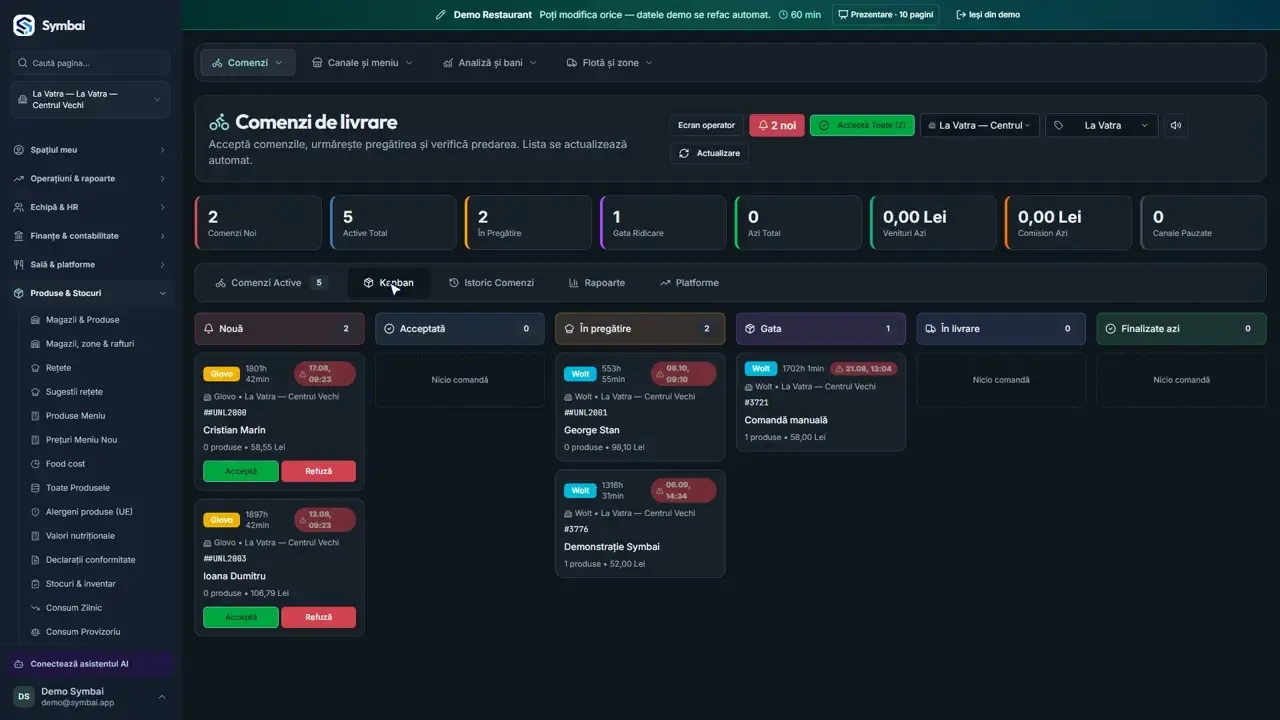The image size is (1280, 720).
Task: Expand the Comenzi top menu
Action: click(x=248, y=62)
